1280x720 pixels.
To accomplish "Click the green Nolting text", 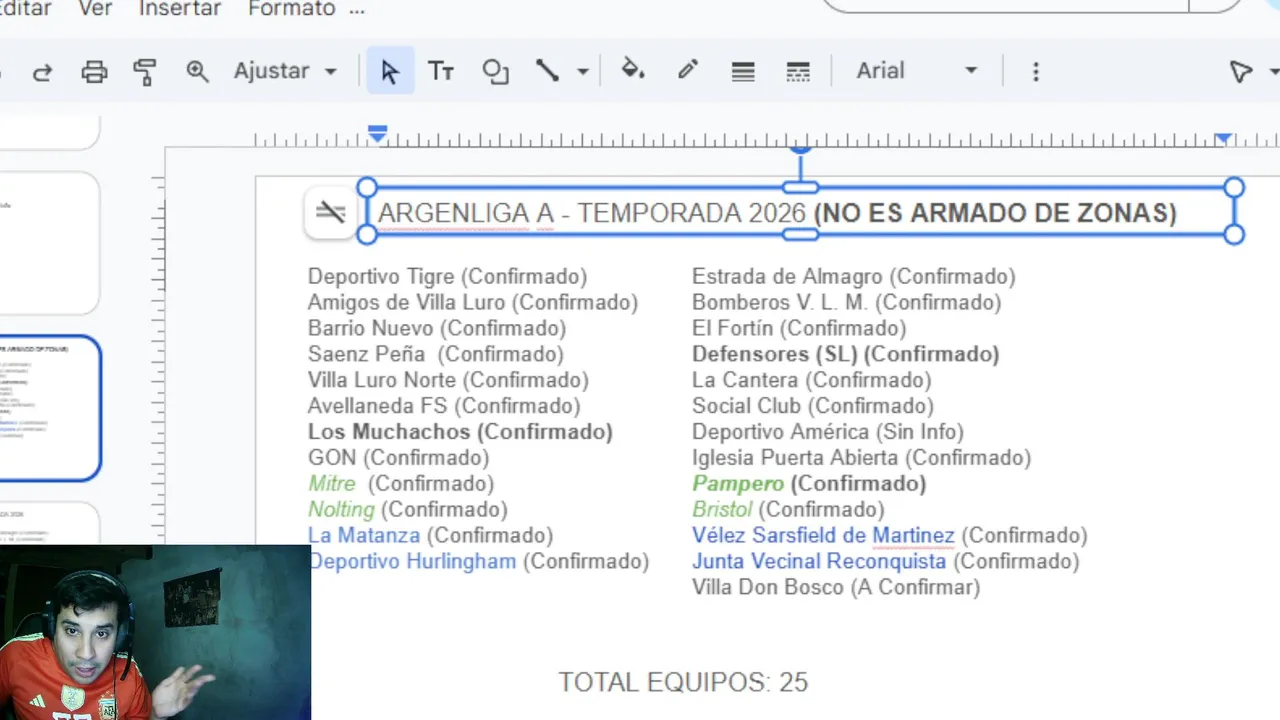I will (341, 509).
